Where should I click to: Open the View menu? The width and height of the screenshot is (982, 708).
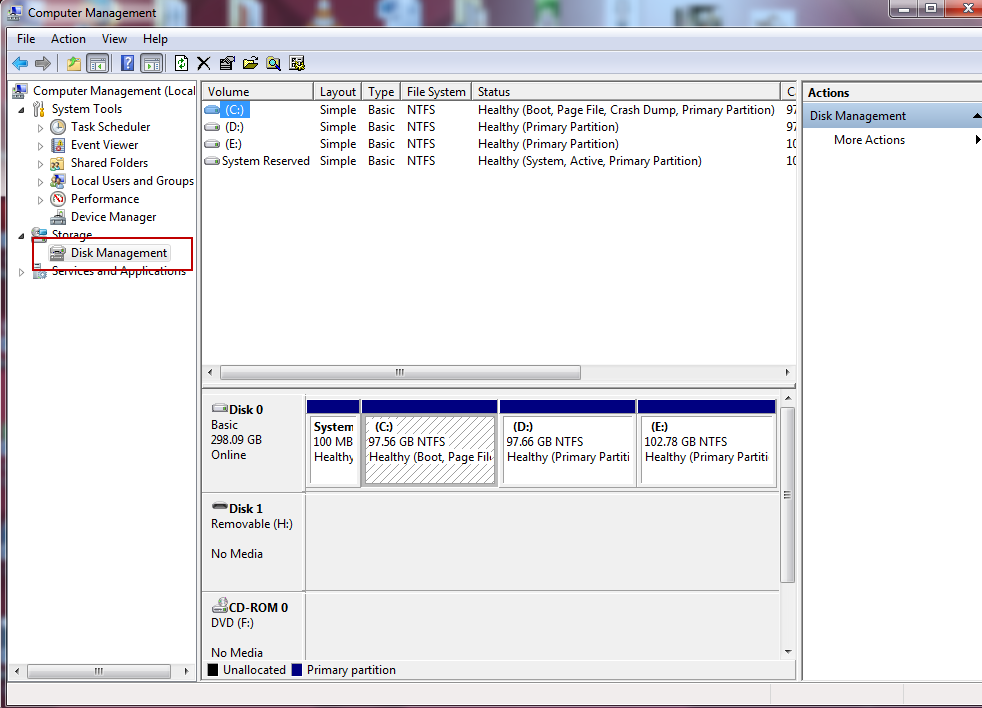(114, 38)
